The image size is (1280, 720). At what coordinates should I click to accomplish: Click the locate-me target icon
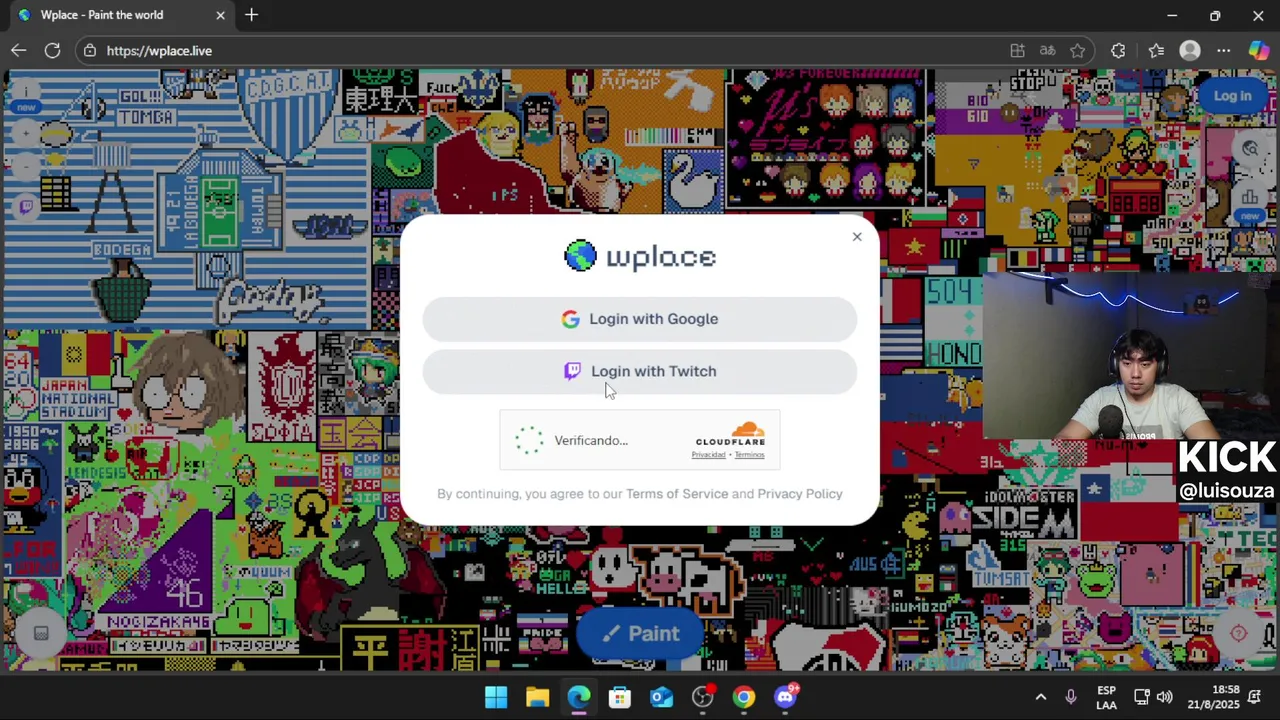click(x=1238, y=634)
